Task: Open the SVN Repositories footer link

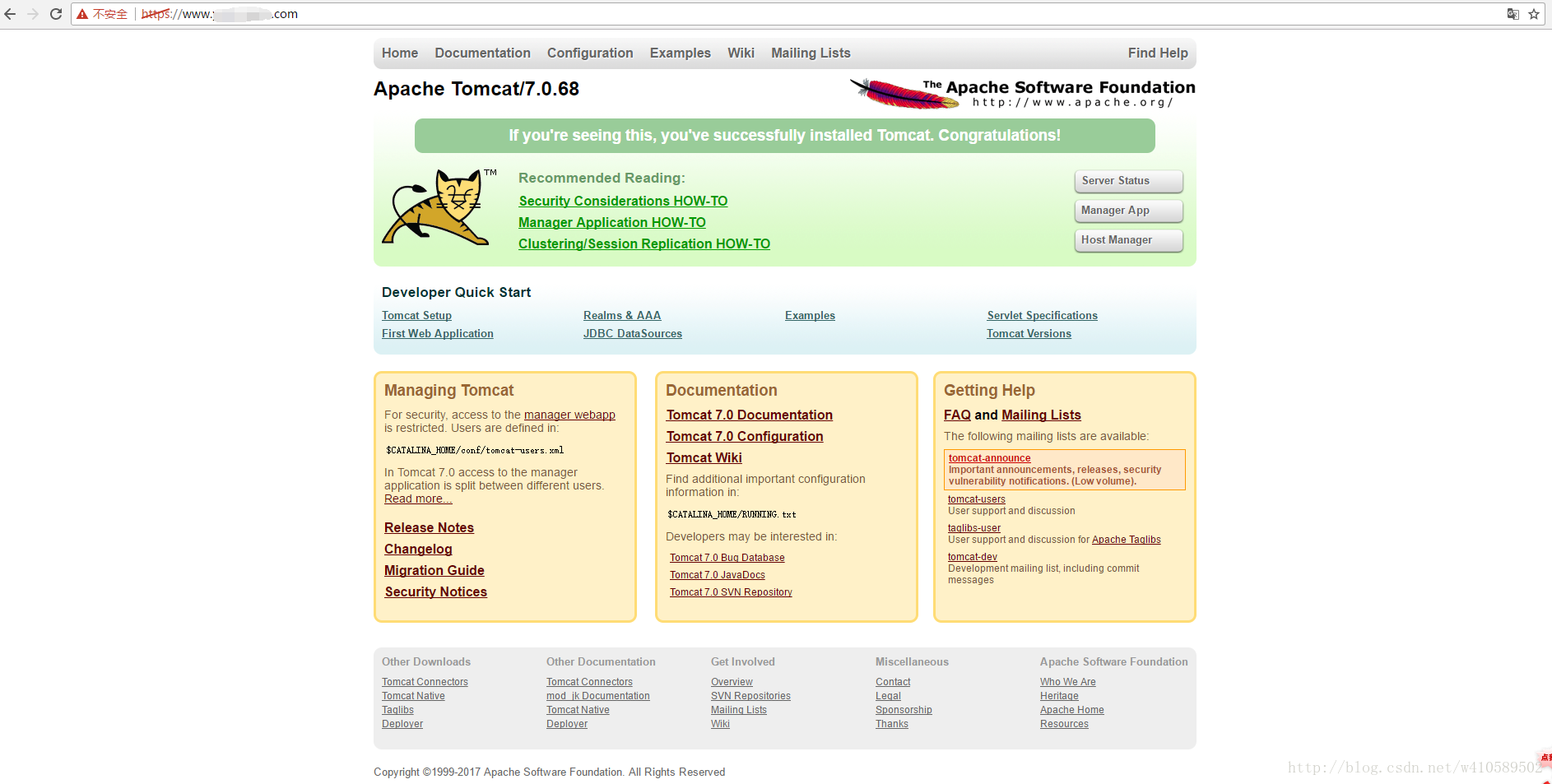Action: pos(750,696)
